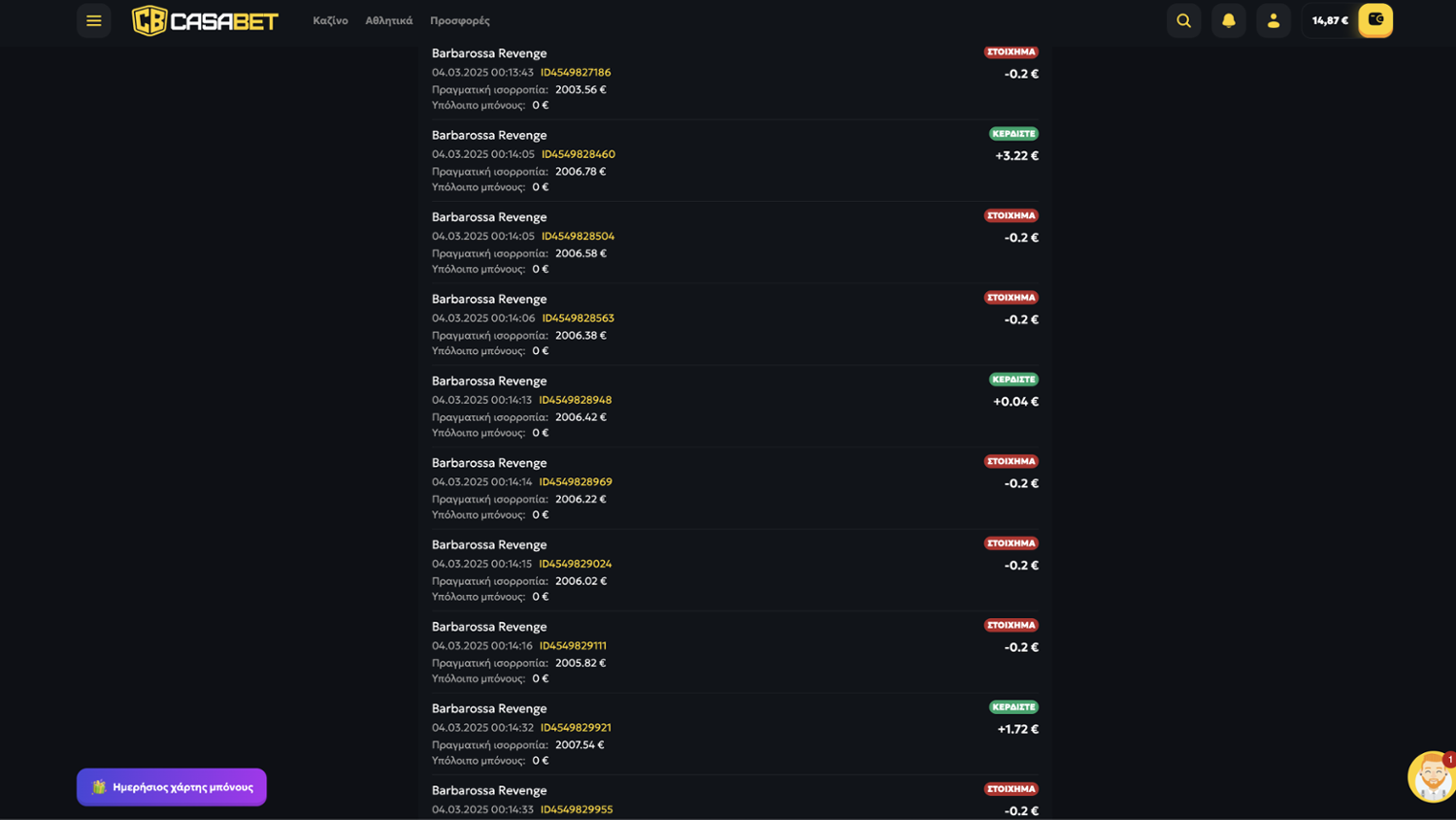Open the Προσφορές menu item

[459, 20]
